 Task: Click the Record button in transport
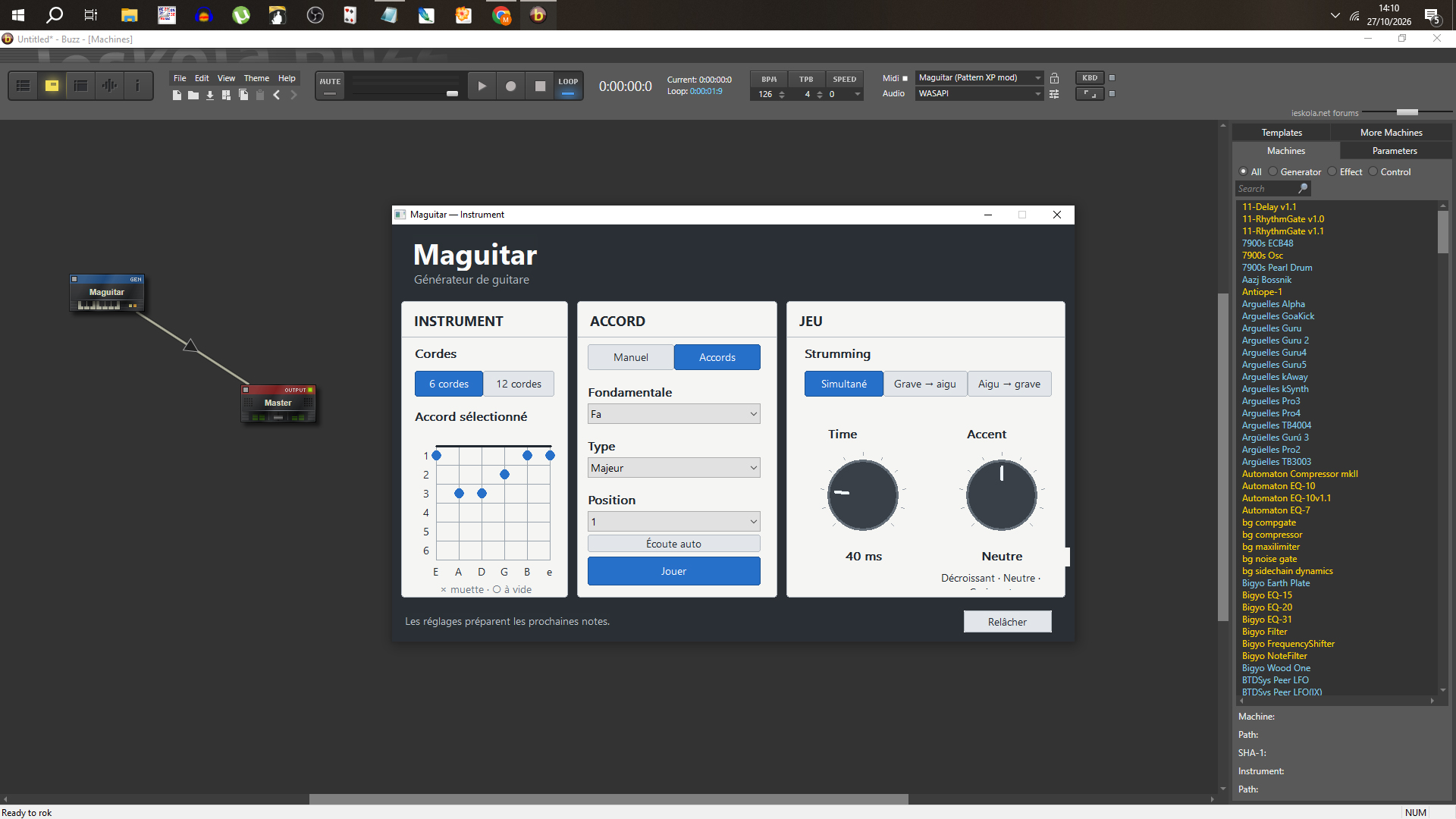coord(511,86)
